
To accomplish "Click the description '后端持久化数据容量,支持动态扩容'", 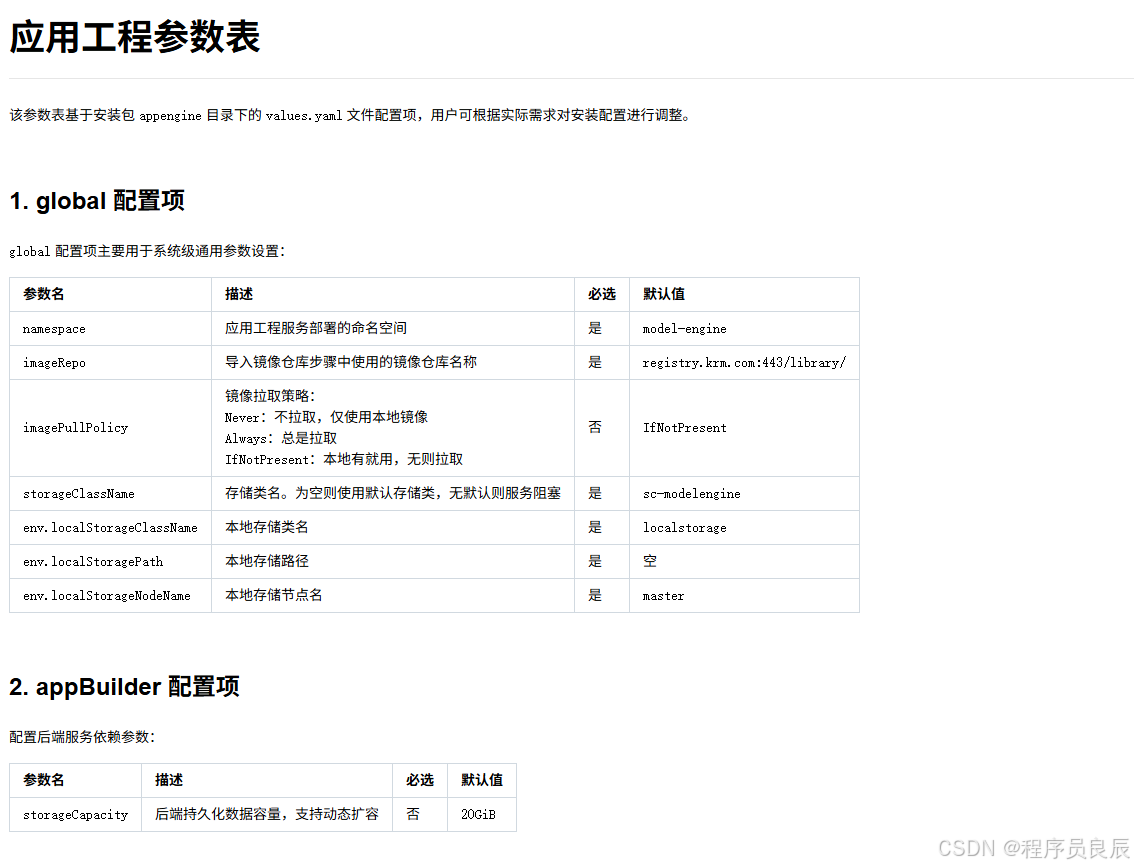I will pos(267,814).
